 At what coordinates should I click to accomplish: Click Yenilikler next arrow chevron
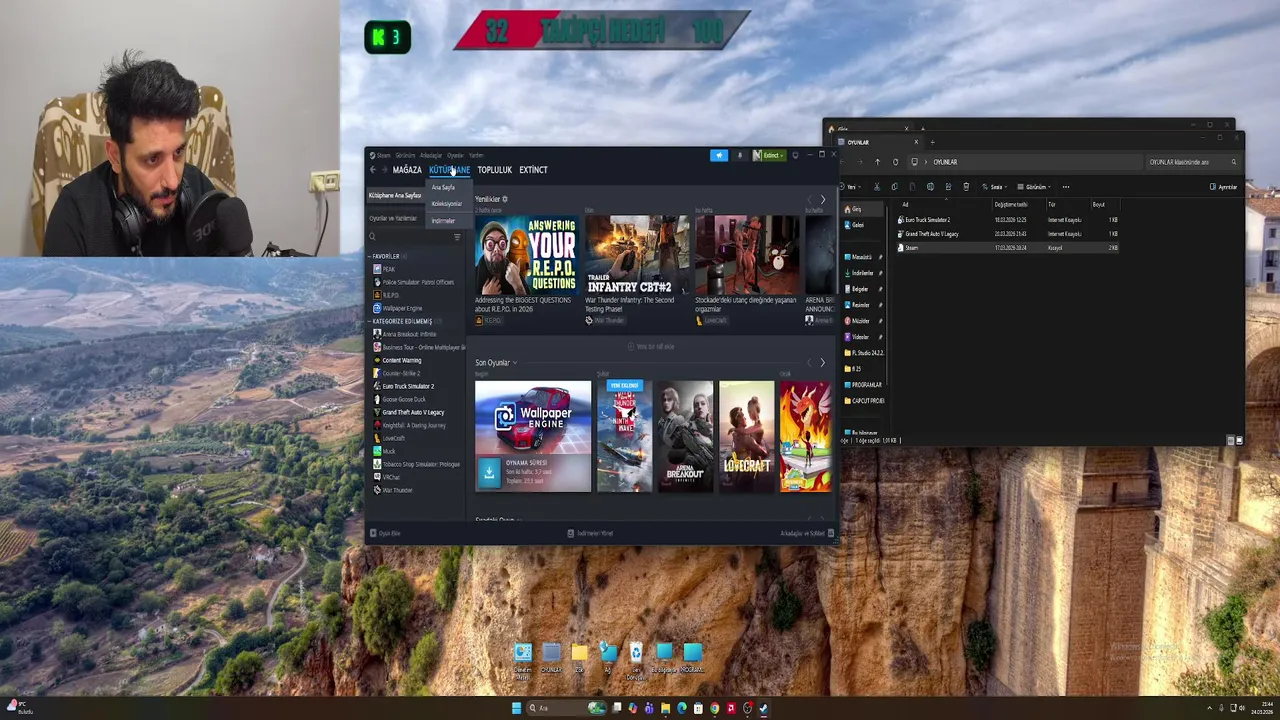pyautogui.click(x=823, y=199)
